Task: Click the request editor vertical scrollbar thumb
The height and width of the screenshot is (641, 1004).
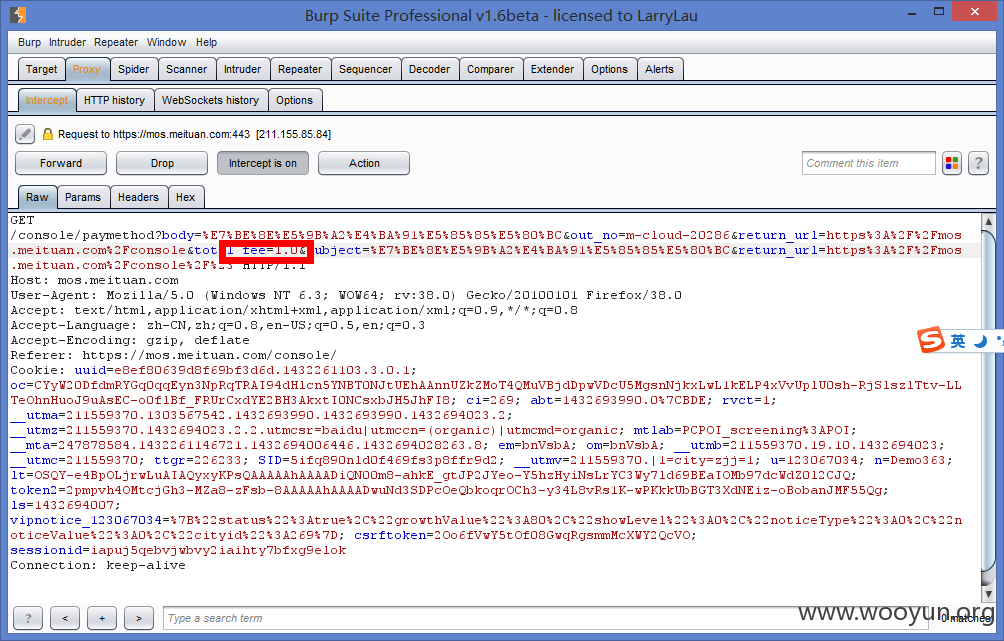Action: click(988, 403)
